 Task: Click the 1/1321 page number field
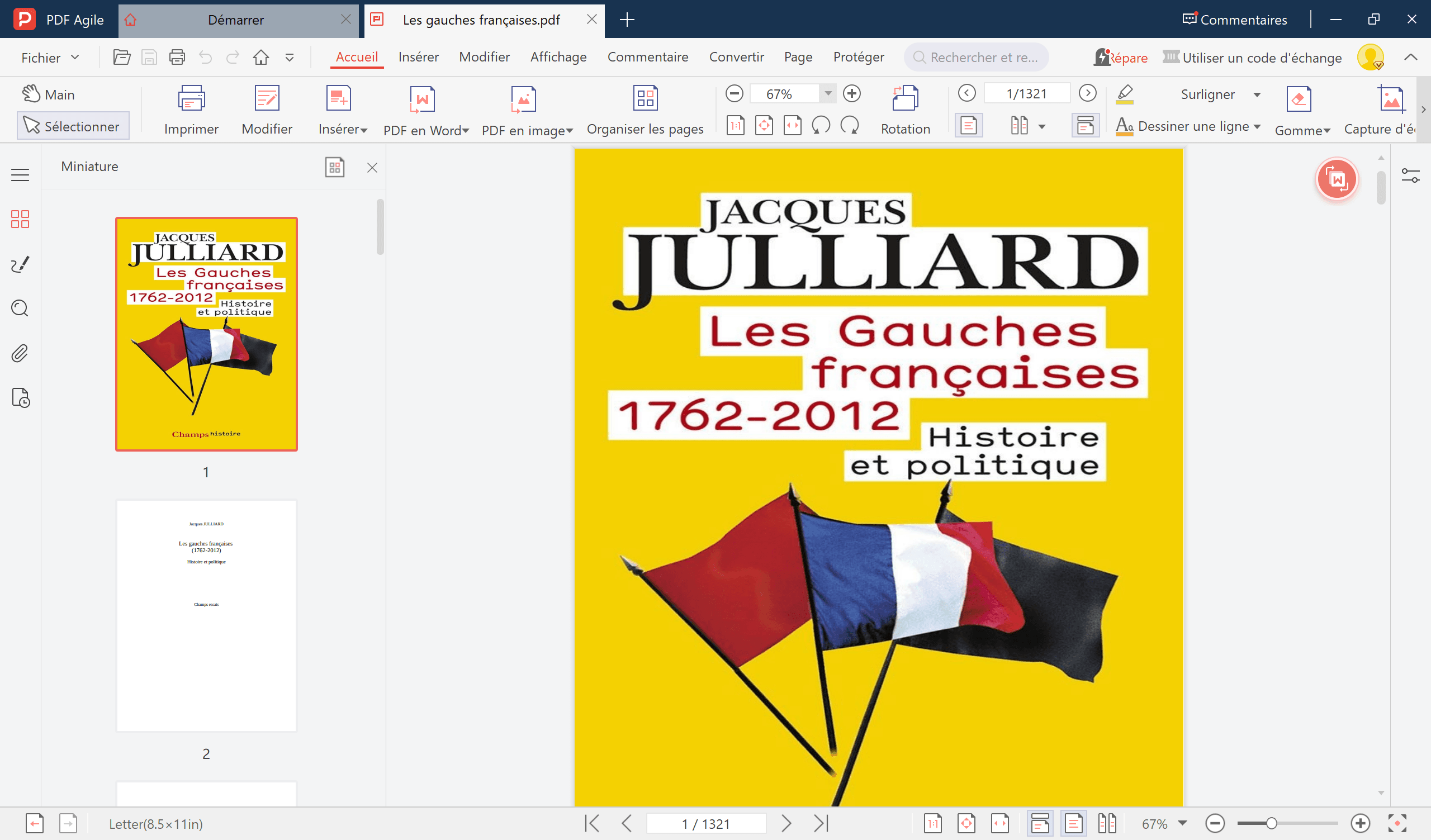[x=1027, y=93]
